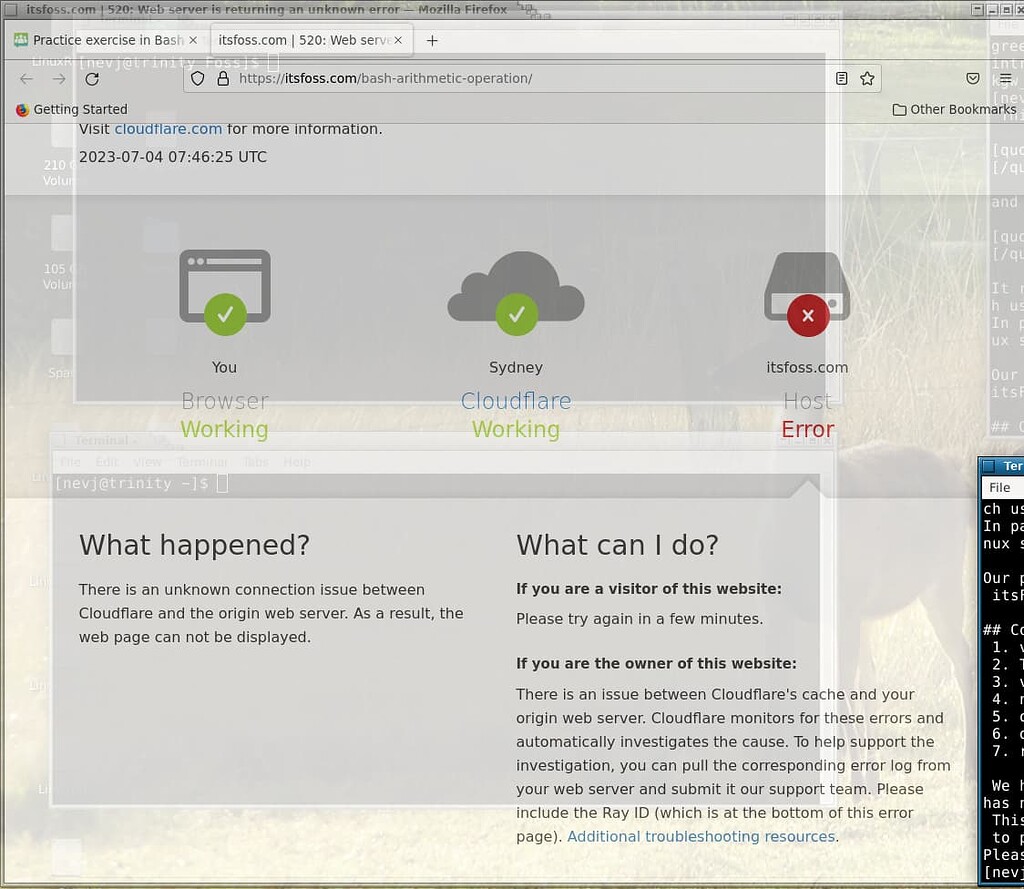Screen dimensions: 1024x889
Task: Toggle reader view icon in address bar
Action: click(x=841, y=78)
